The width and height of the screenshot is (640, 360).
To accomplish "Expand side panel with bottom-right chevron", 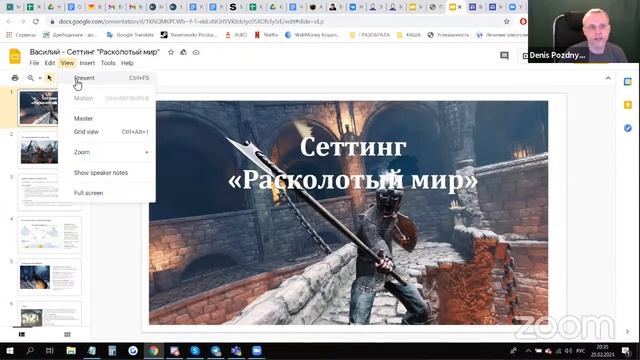I will tap(627, 331).
